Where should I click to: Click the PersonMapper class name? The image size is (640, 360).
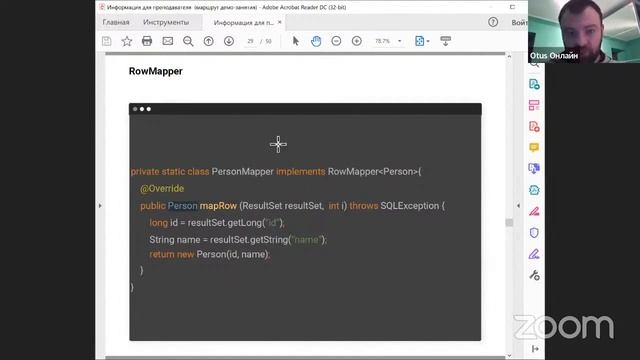242,171
